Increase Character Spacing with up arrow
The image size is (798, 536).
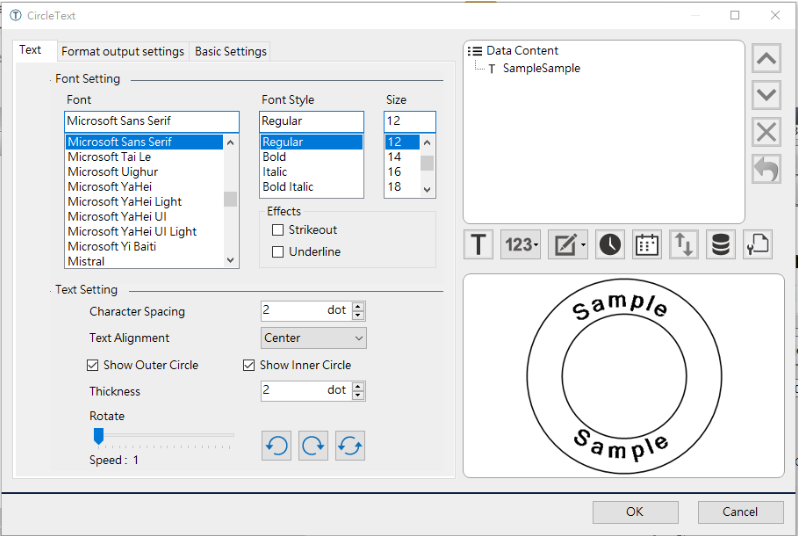point(358,306)
